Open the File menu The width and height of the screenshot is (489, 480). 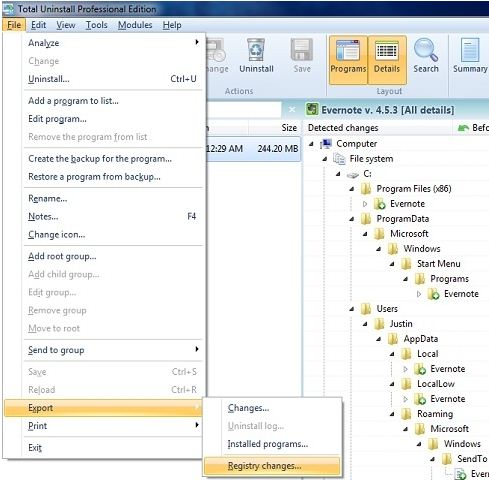[x=14, y=25]
